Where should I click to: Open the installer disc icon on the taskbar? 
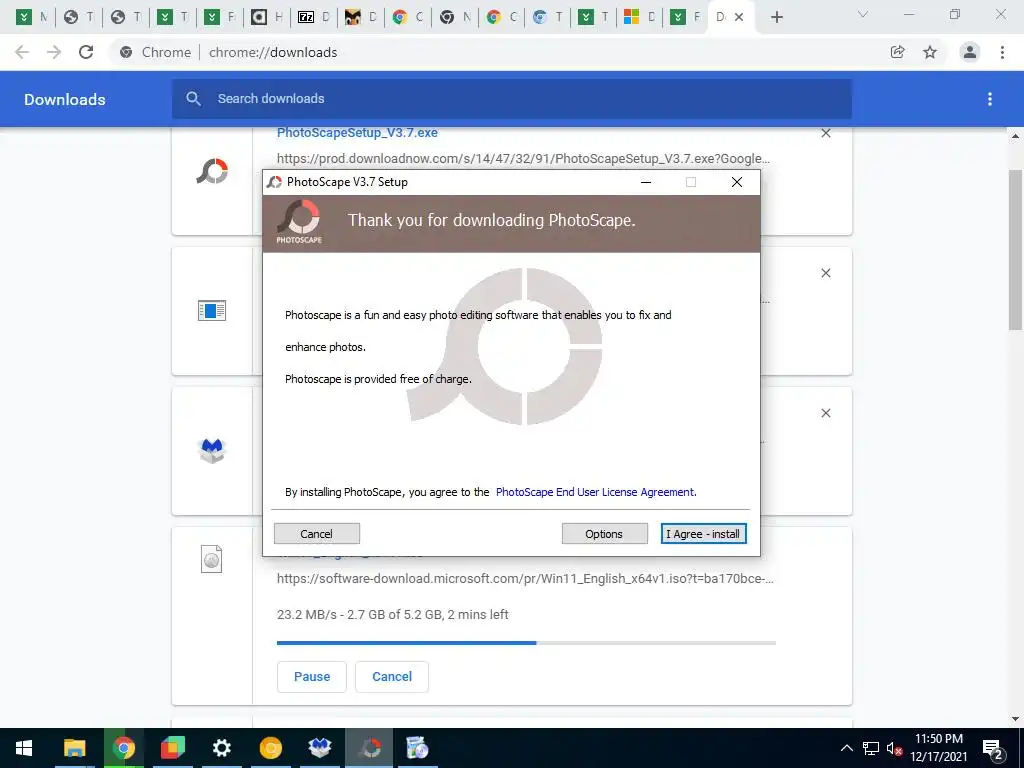click(417, 748)
